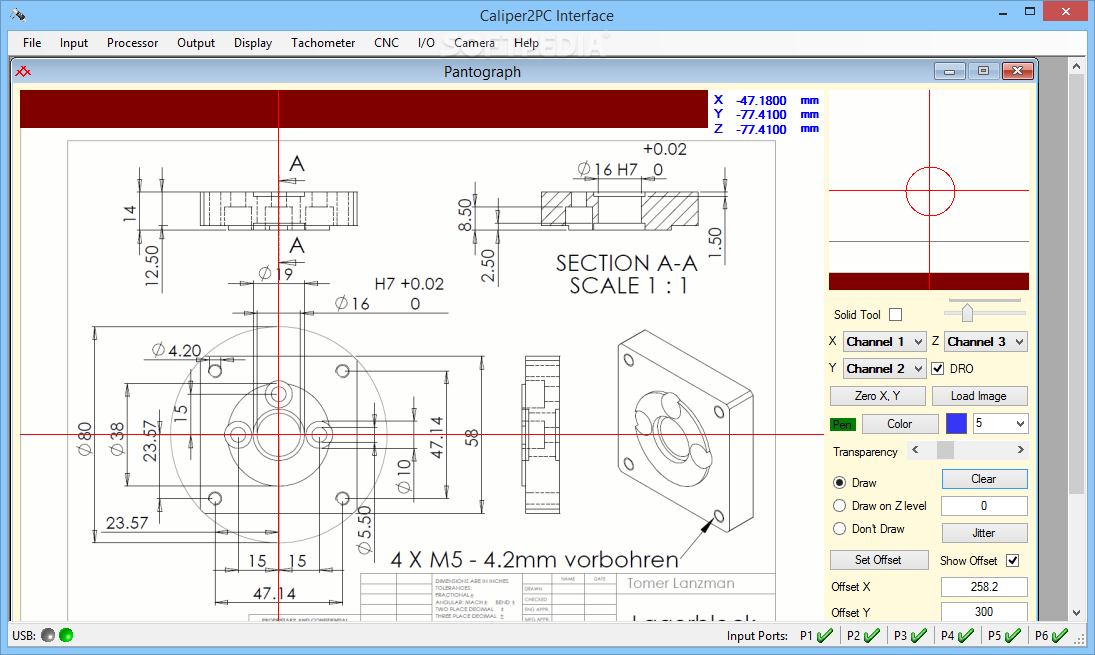This screenshot has width=1095, height=655.
Task: Click the X readout -47.1800
Action: (760, 101)
